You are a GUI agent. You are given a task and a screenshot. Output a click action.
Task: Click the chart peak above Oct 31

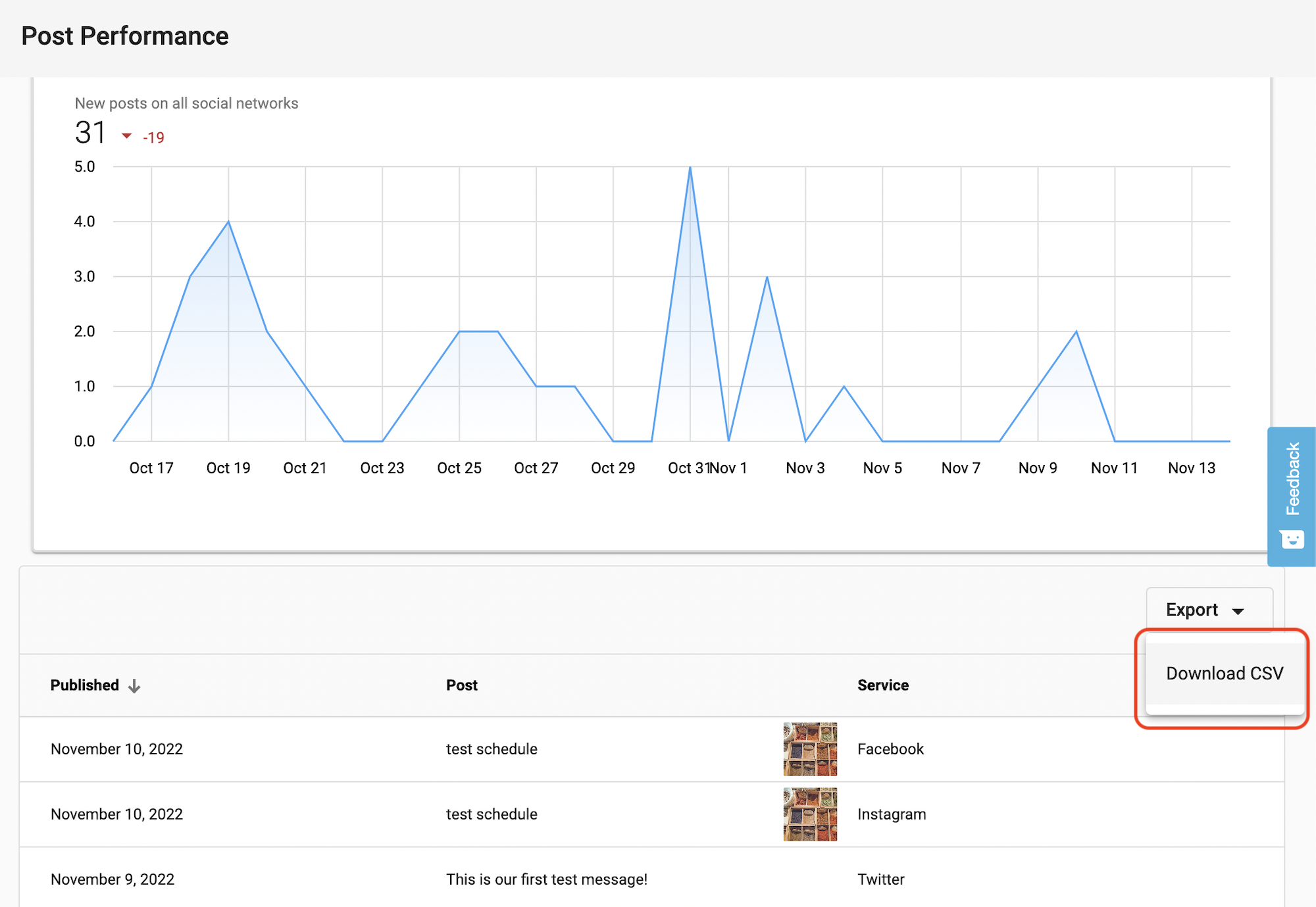click(x=690, y=167)
